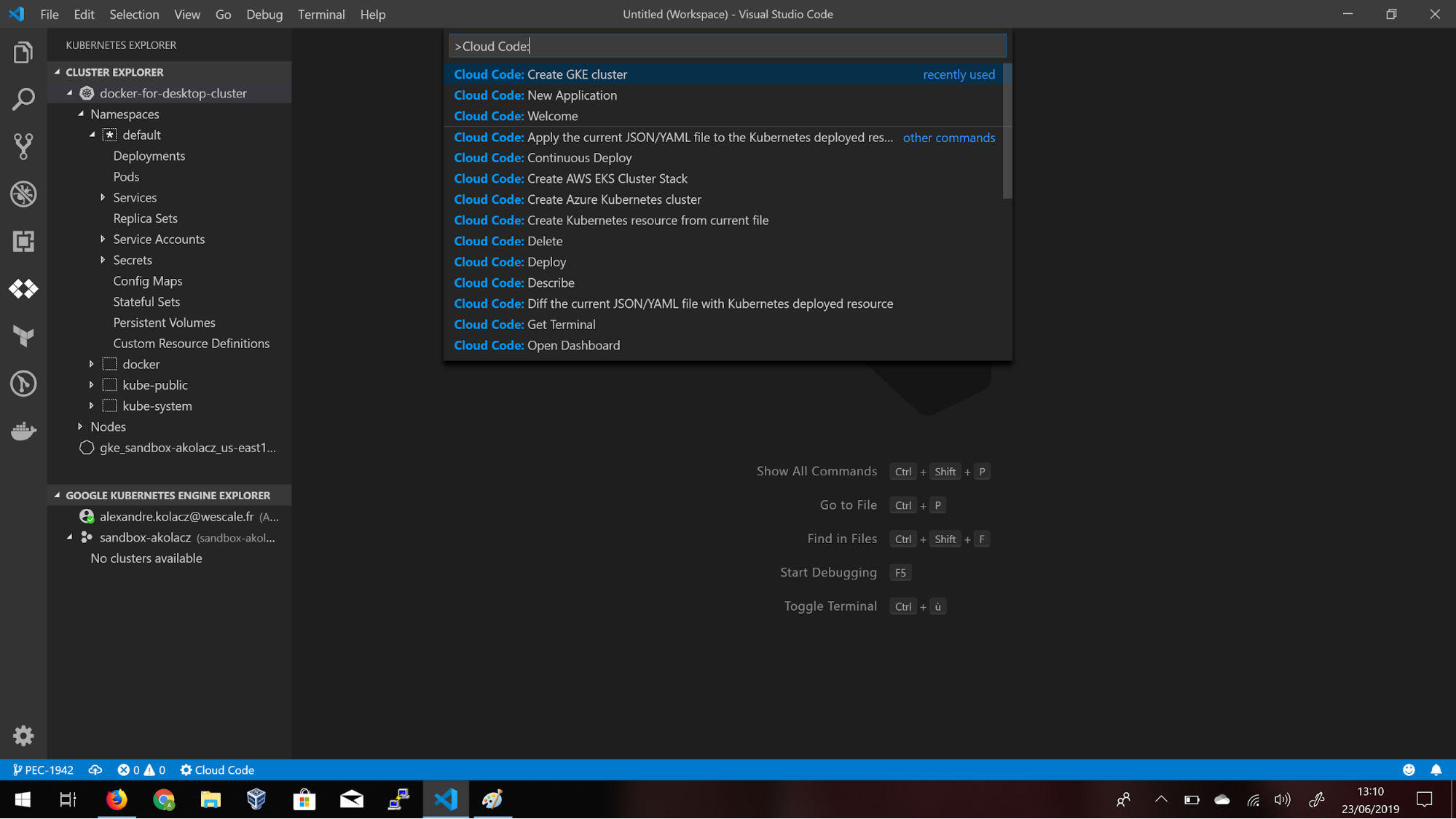This screenshot has height=819, width=1456.
Task: Collapse the docker-for-desktop-cluster node
Action: (x=70, y=93)
